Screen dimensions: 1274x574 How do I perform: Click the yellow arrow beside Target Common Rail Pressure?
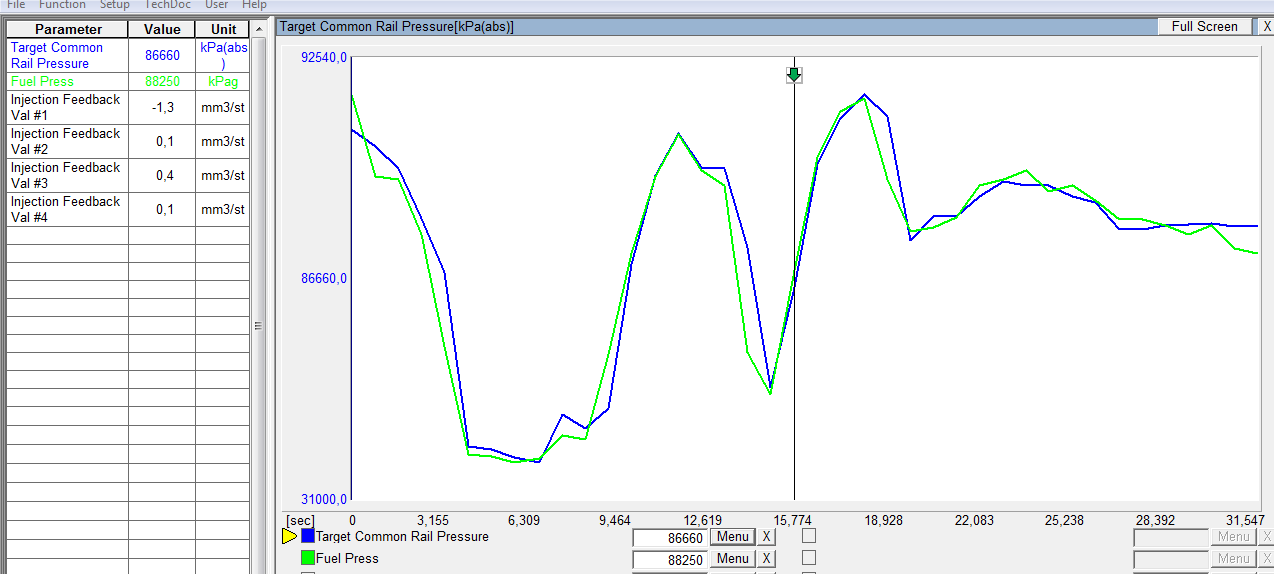click(x=290, y=536)
